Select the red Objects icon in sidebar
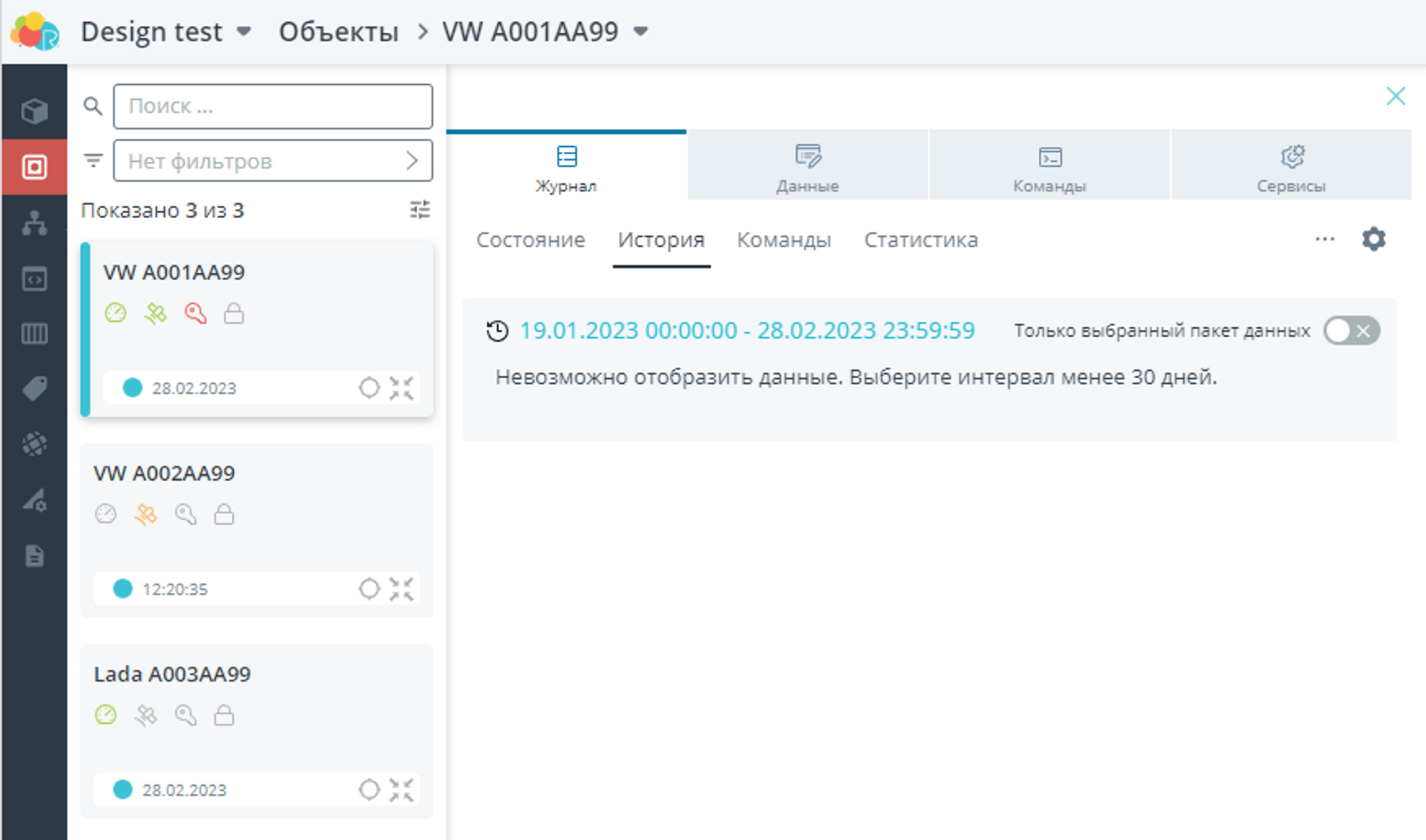This screenshot has width=1426, height=840. click(34, 167)
